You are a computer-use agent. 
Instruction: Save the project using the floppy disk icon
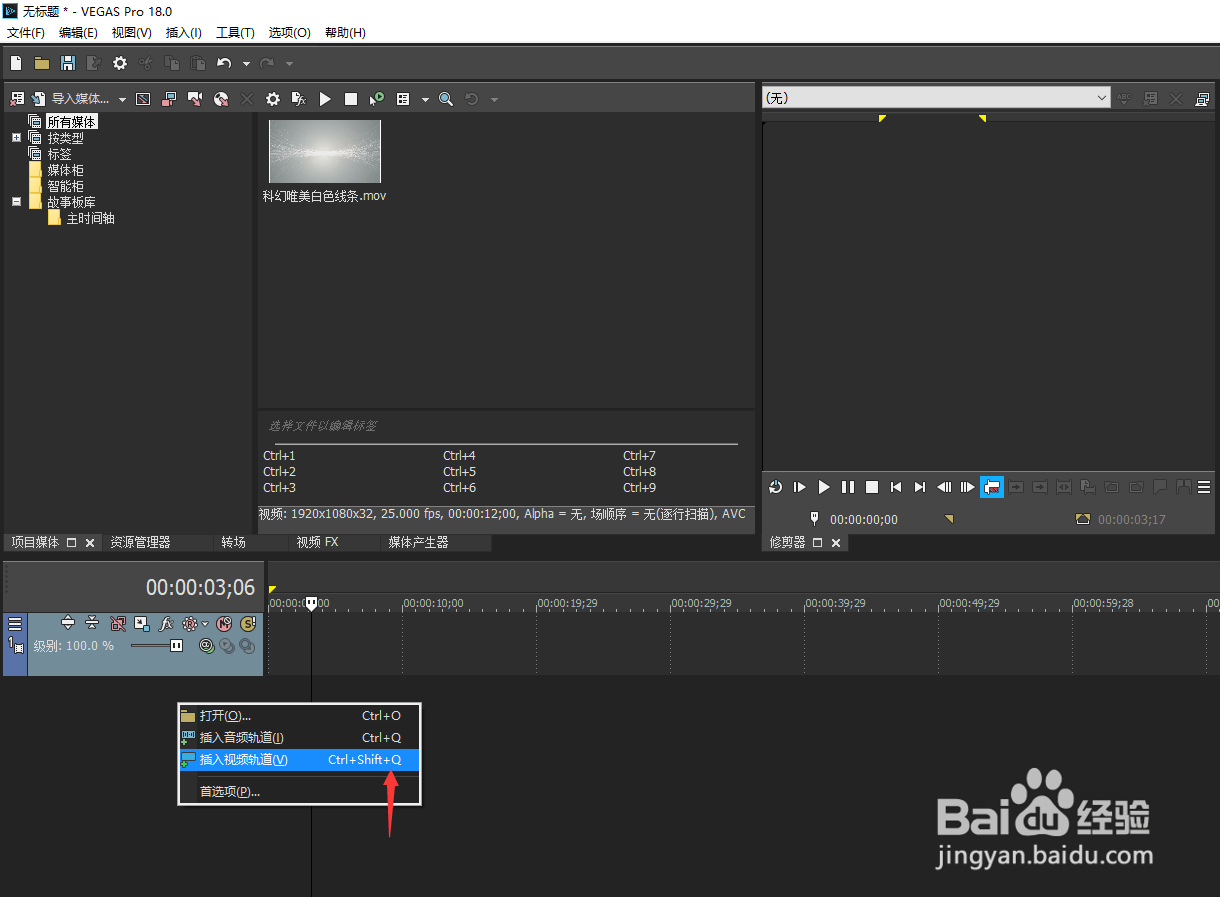(x=68, y=63)
